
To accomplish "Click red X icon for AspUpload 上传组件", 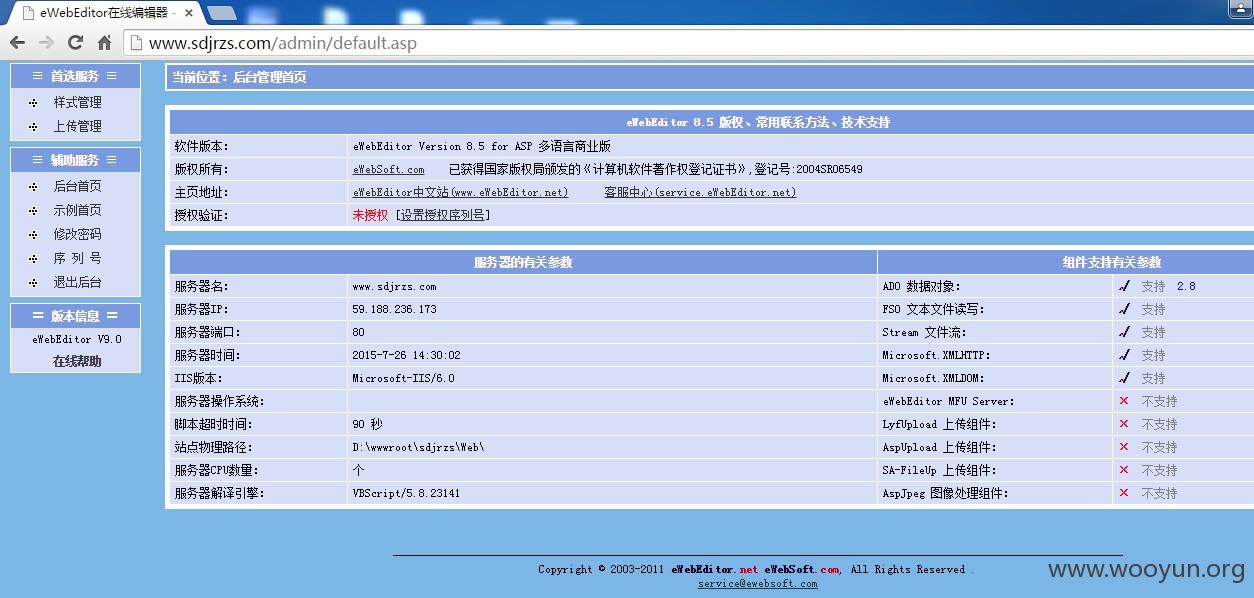I will (x=1124, y=447).
